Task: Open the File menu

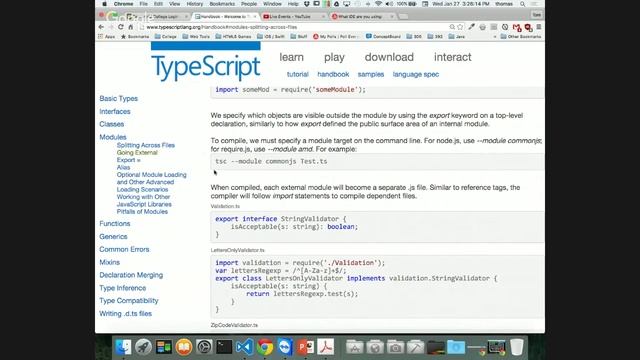Action: pyautogui.click(x=143, y=4)
